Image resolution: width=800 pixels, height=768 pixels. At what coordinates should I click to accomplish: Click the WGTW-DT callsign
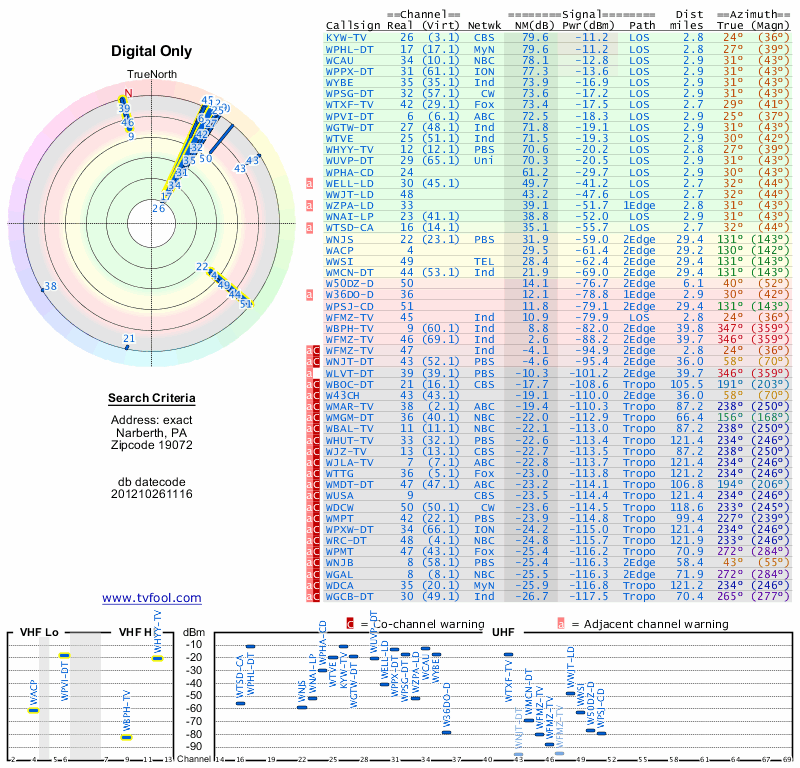click(x=349, y=128)
